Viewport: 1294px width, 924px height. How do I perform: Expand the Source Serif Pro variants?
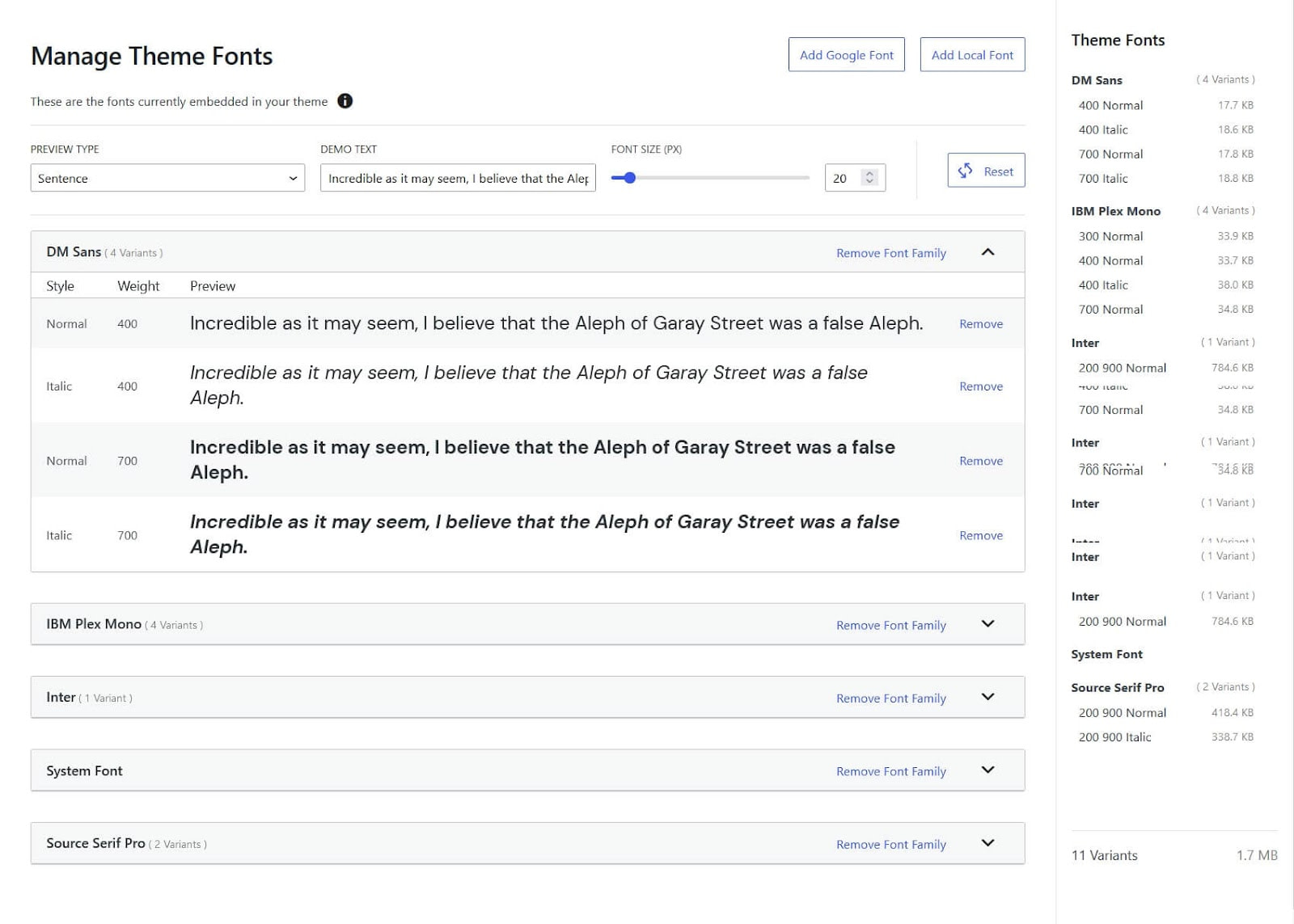click(987, 842)
